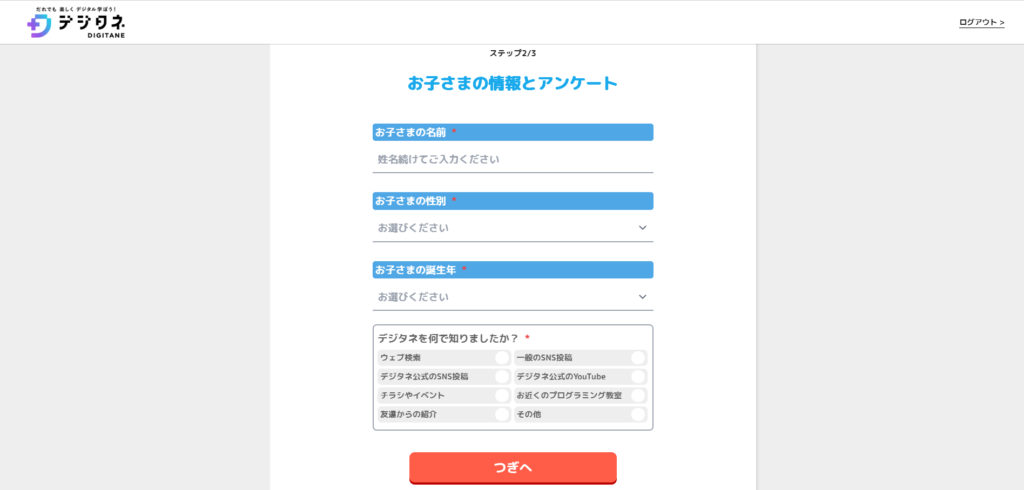Screen dimensions: 1024x490
Task: Click the ログアウト link
Action: pos(982,22)
